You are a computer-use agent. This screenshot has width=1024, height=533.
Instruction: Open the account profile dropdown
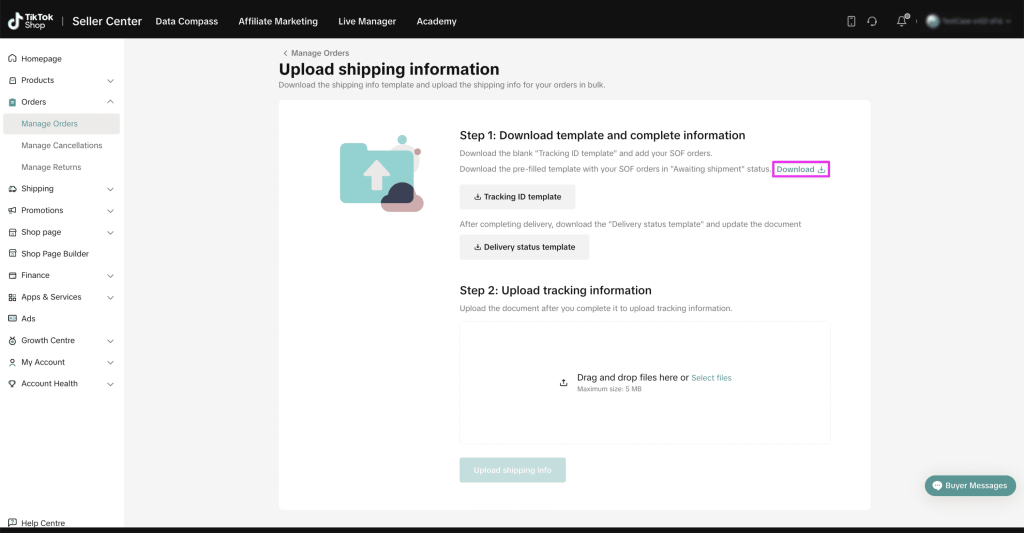click(x=967, y=21)
